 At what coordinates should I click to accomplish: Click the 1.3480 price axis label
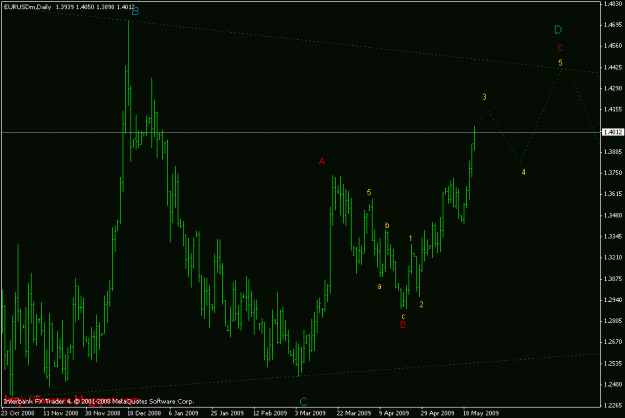tap(613, 216)
